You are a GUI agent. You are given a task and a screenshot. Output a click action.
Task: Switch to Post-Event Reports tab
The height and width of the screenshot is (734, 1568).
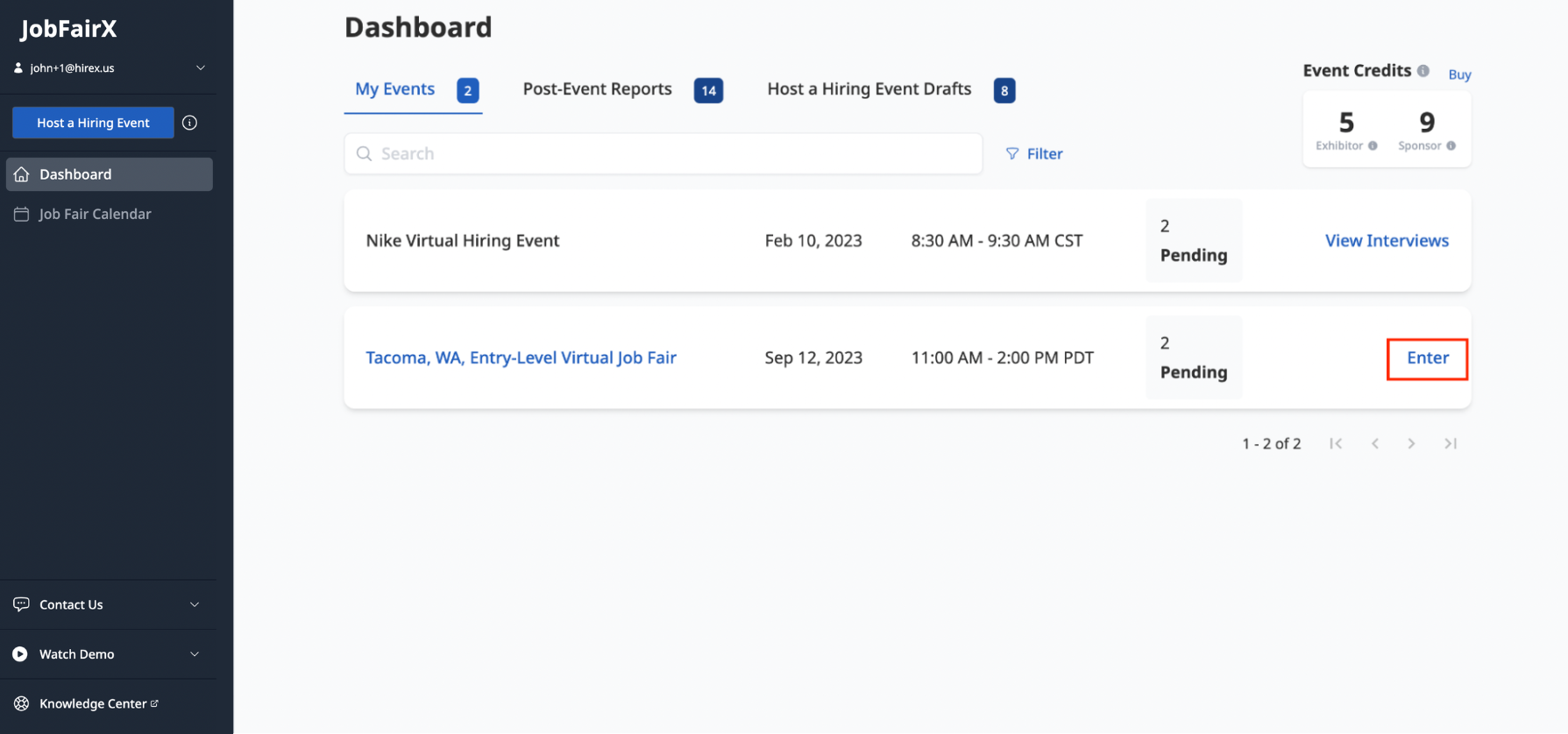click(597, 88)
